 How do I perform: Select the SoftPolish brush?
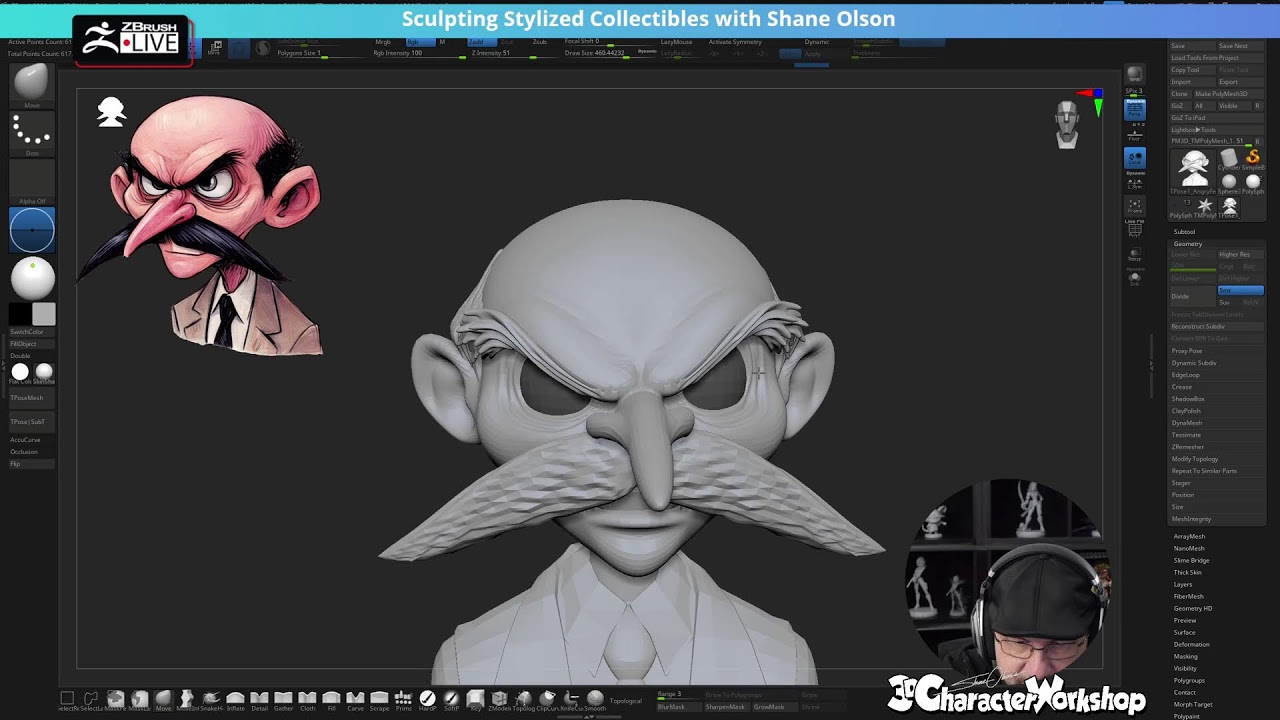tap(451, 699)
